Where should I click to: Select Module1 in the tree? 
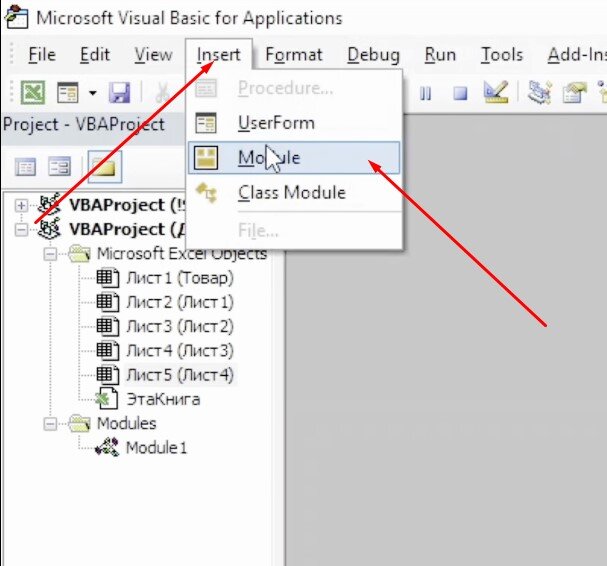[x=156, y=448]
